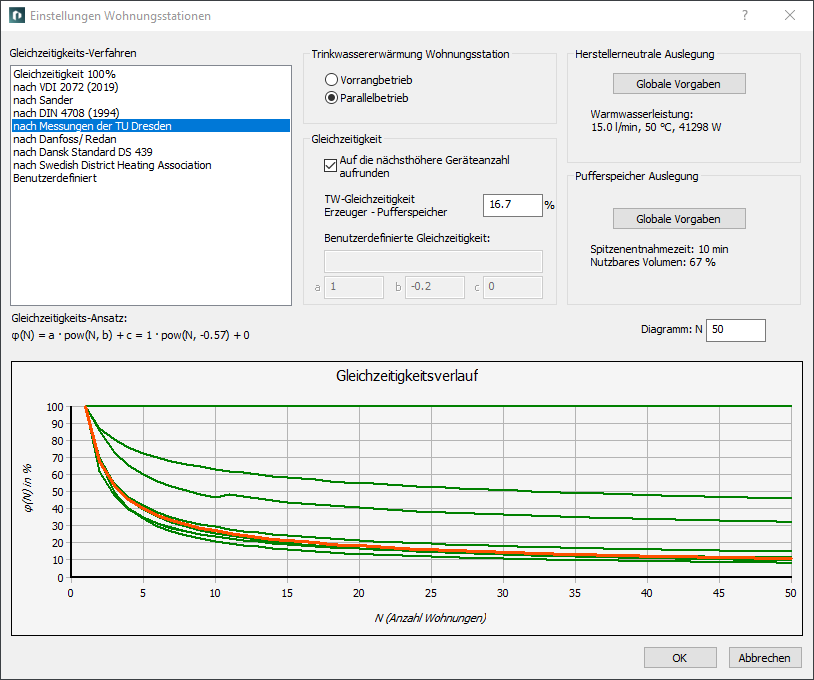Choose nach VDI 2072 (2019) method
814x680 pixels.
(151, 87)
